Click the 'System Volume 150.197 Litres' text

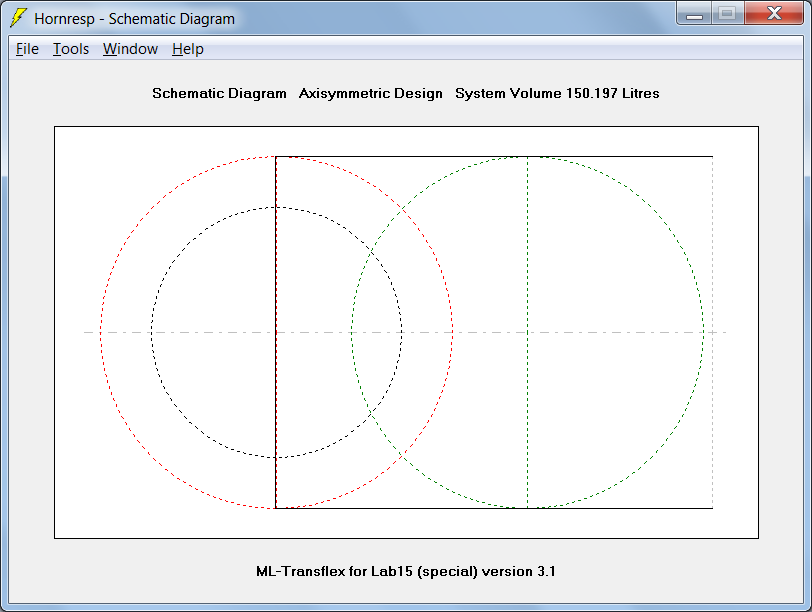point(557,93)
